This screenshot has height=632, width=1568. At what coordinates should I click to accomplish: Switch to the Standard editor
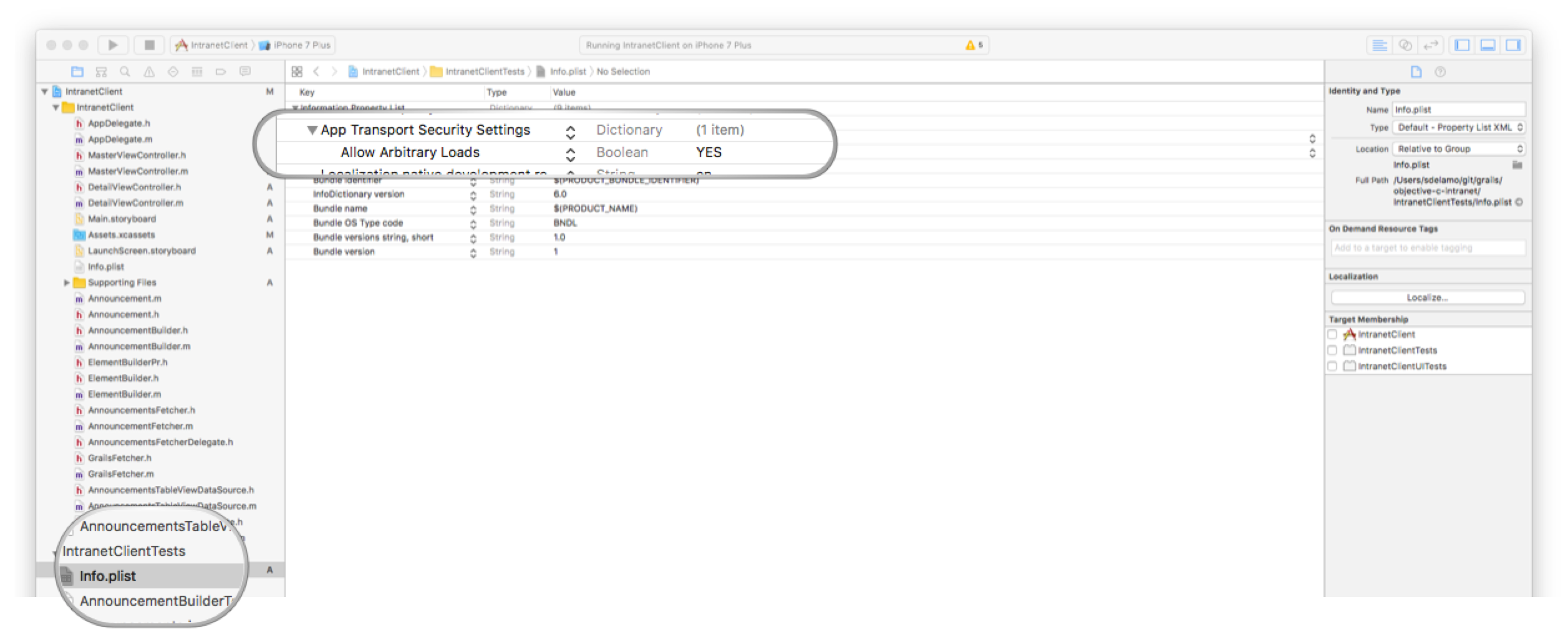1380,45
